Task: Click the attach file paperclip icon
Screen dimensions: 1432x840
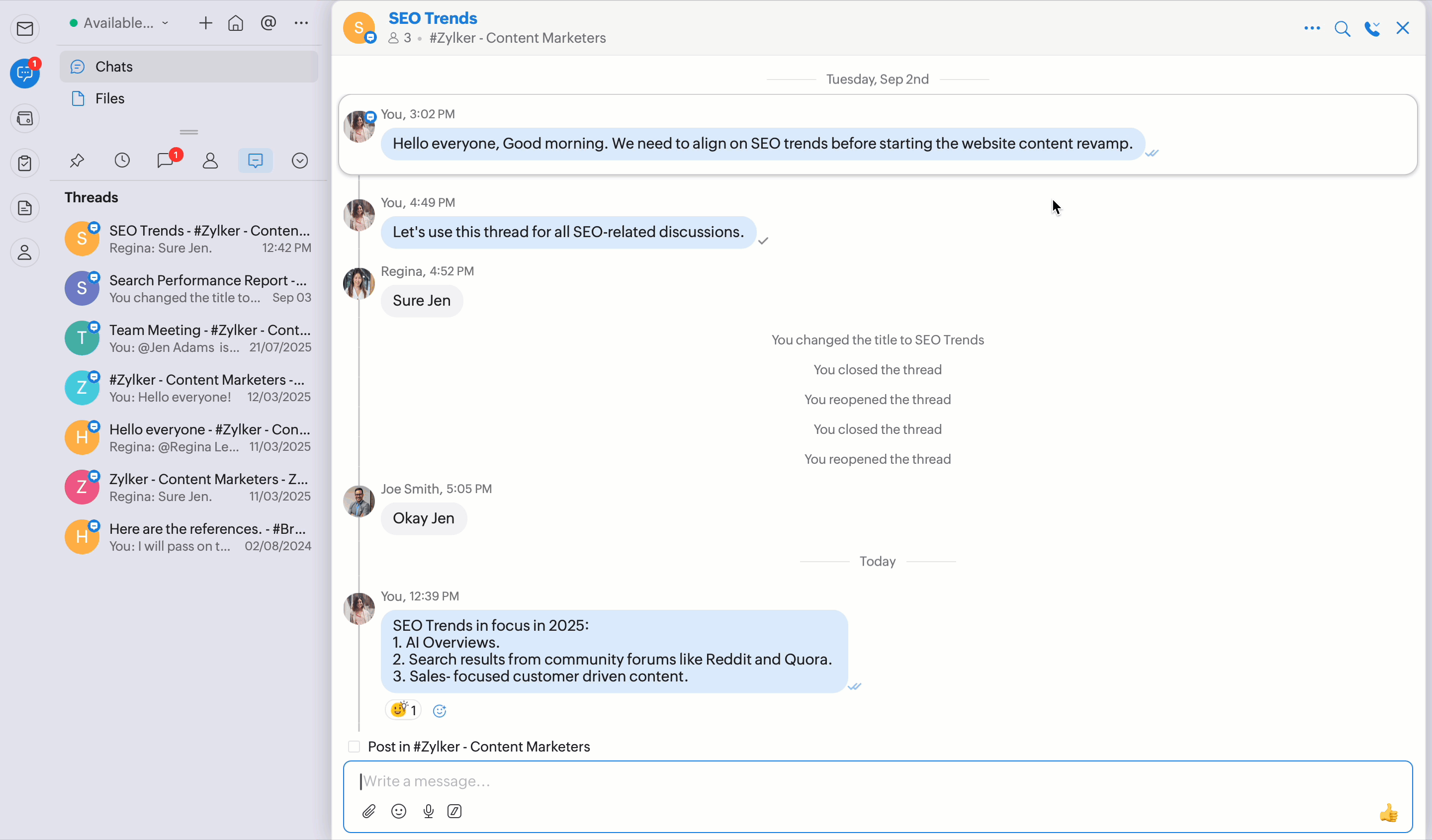Action: point(369,811)
